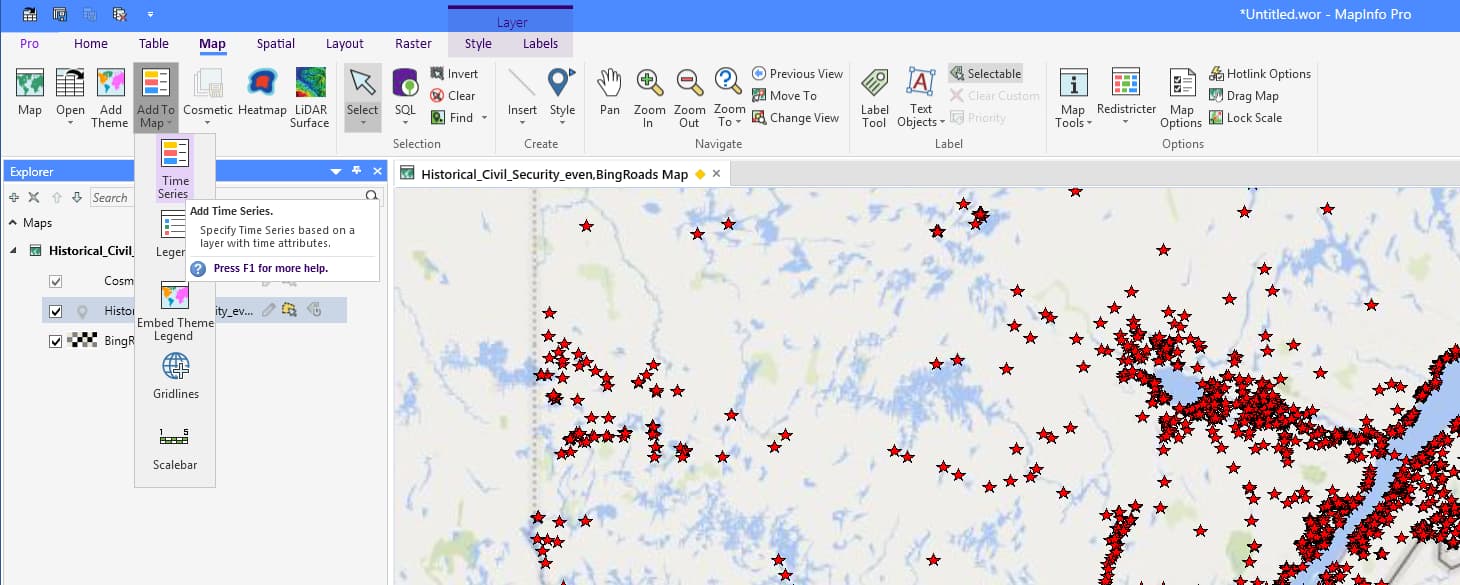The width and height of the screenshot is (1460, 585).
Task: Open the Labels contextual tab
Action: click(540, 44)
